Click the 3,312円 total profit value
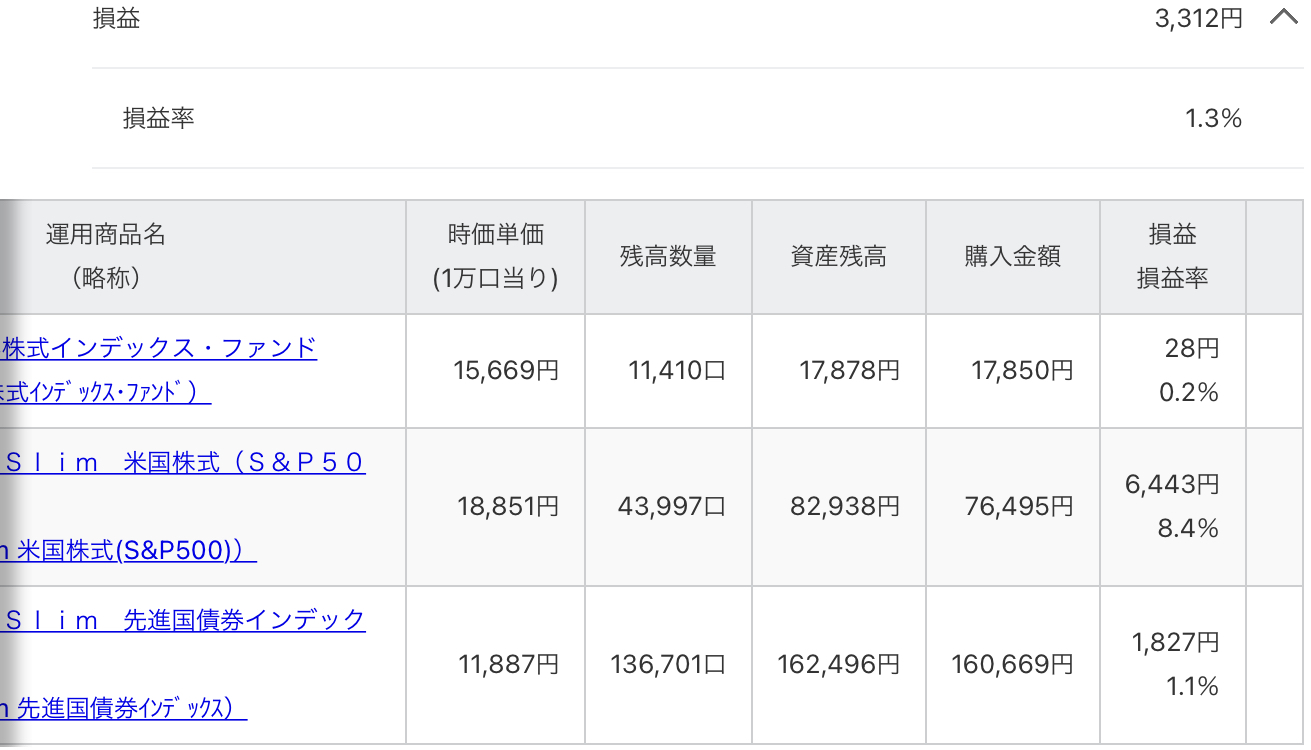 [1198, 18]
